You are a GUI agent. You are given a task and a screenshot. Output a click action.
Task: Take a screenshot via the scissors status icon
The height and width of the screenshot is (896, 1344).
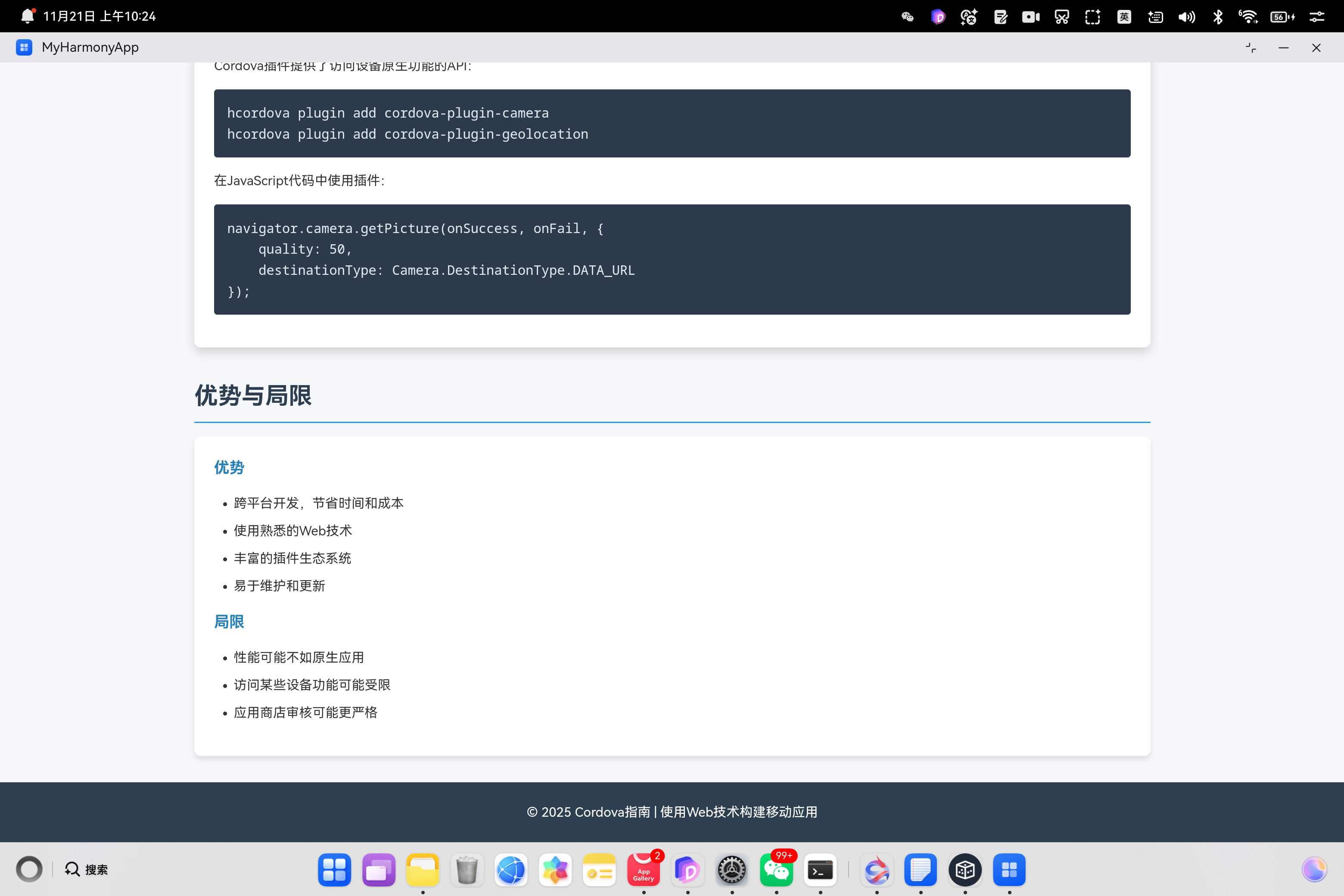[x=1062, y=16]
